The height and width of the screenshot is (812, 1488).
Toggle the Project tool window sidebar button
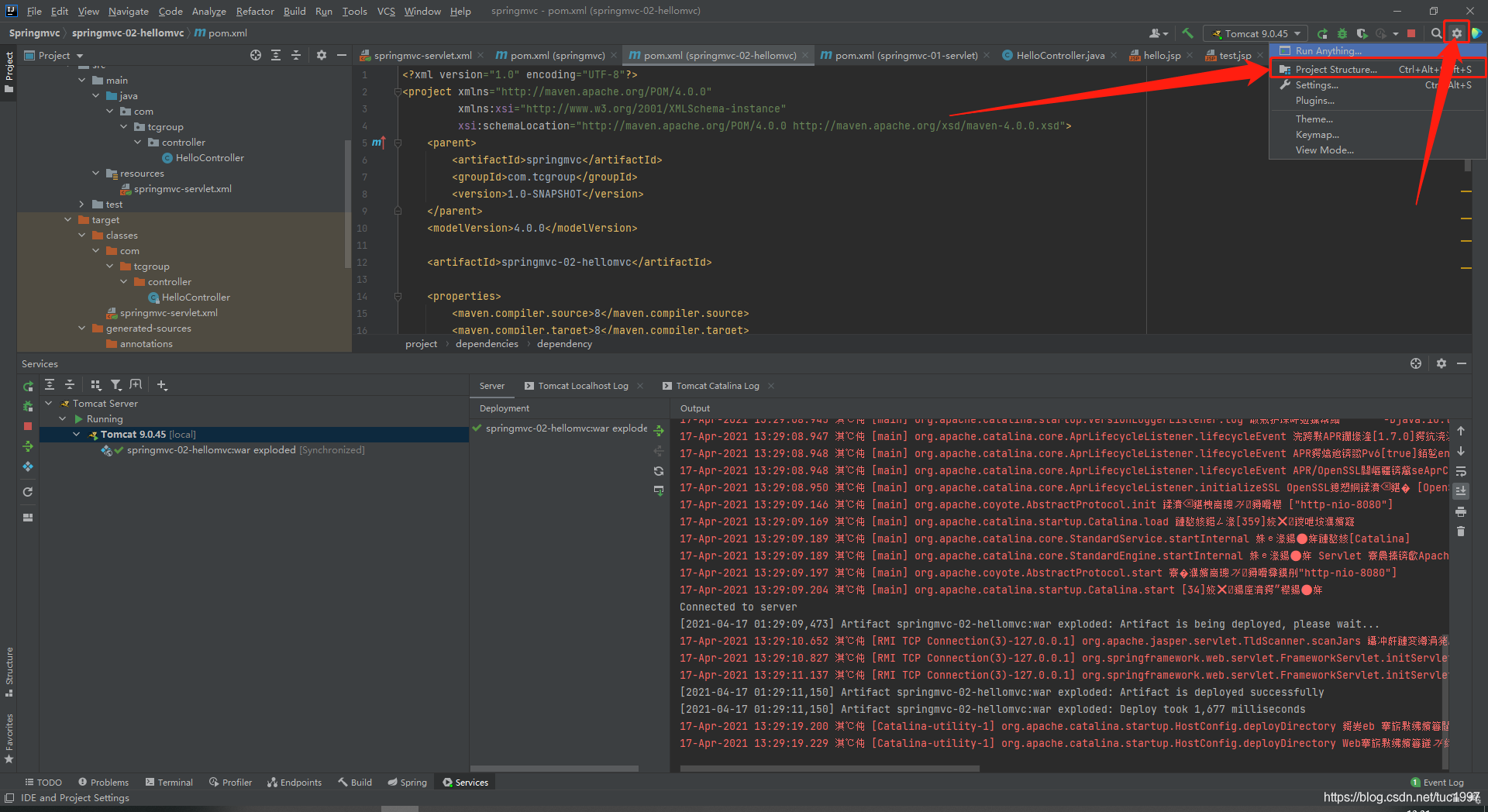pos(9,71)
